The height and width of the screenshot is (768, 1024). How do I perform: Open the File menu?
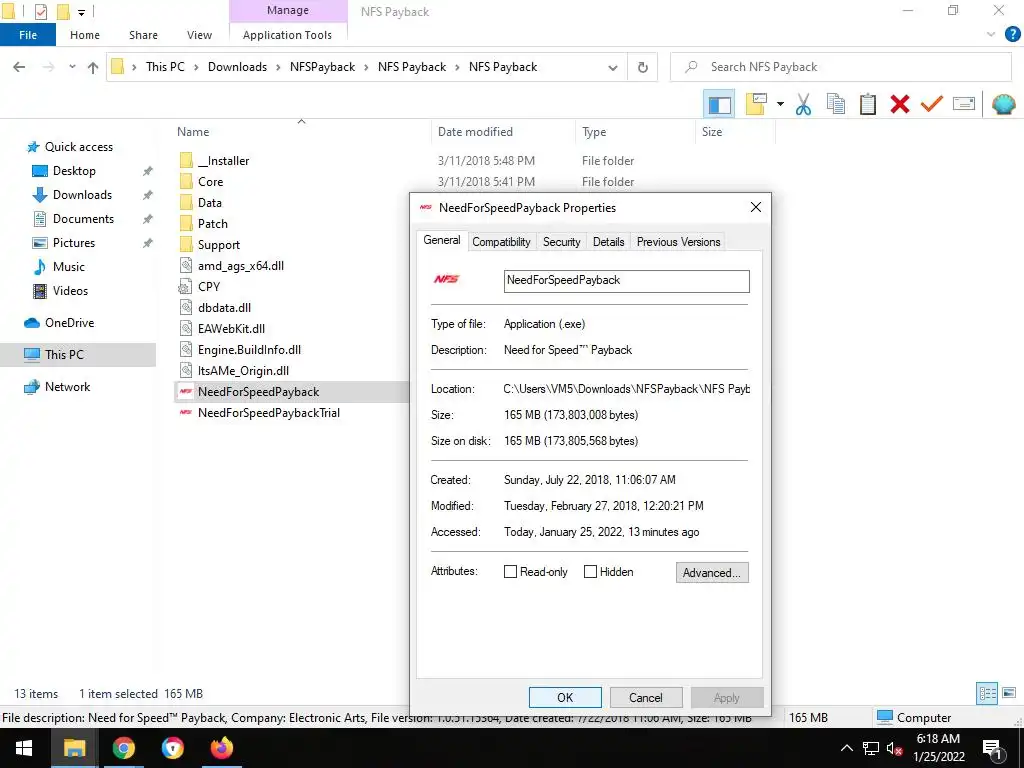pyautogui.click(x=28, y=35)
